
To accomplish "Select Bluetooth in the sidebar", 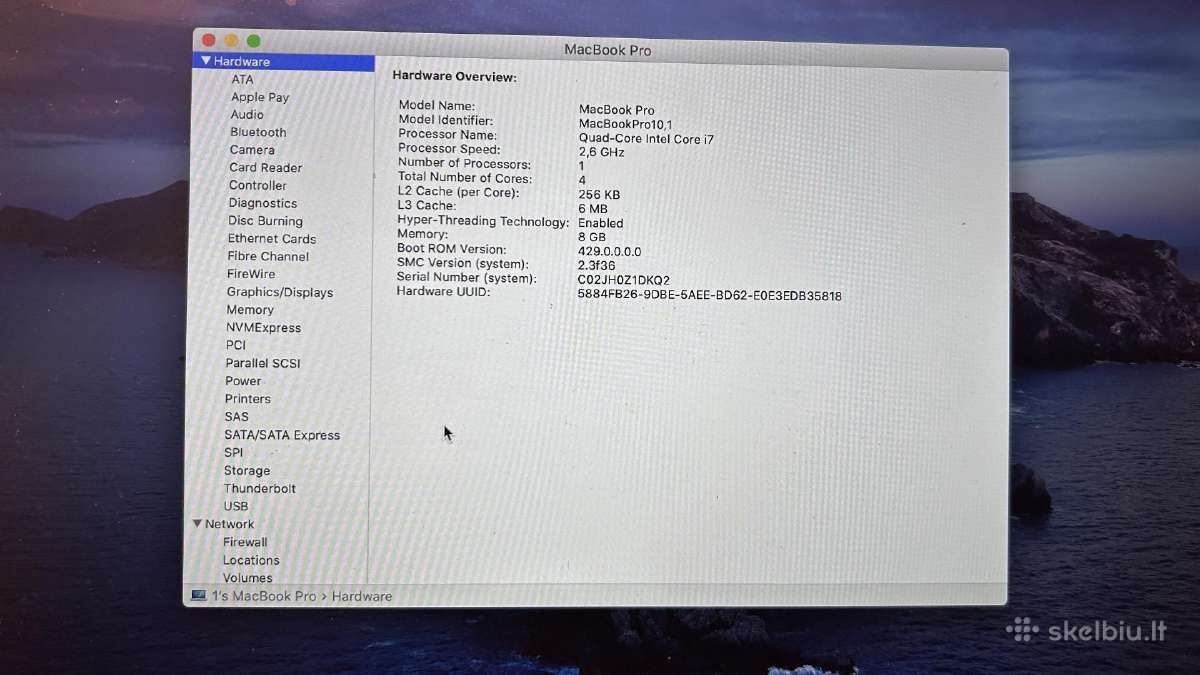I will pyautogui.click(x=258, y=132).
